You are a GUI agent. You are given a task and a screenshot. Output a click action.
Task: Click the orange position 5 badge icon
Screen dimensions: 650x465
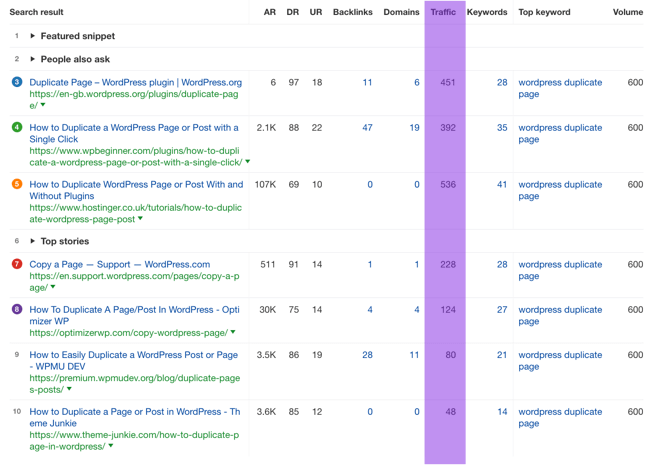[16, 185]
